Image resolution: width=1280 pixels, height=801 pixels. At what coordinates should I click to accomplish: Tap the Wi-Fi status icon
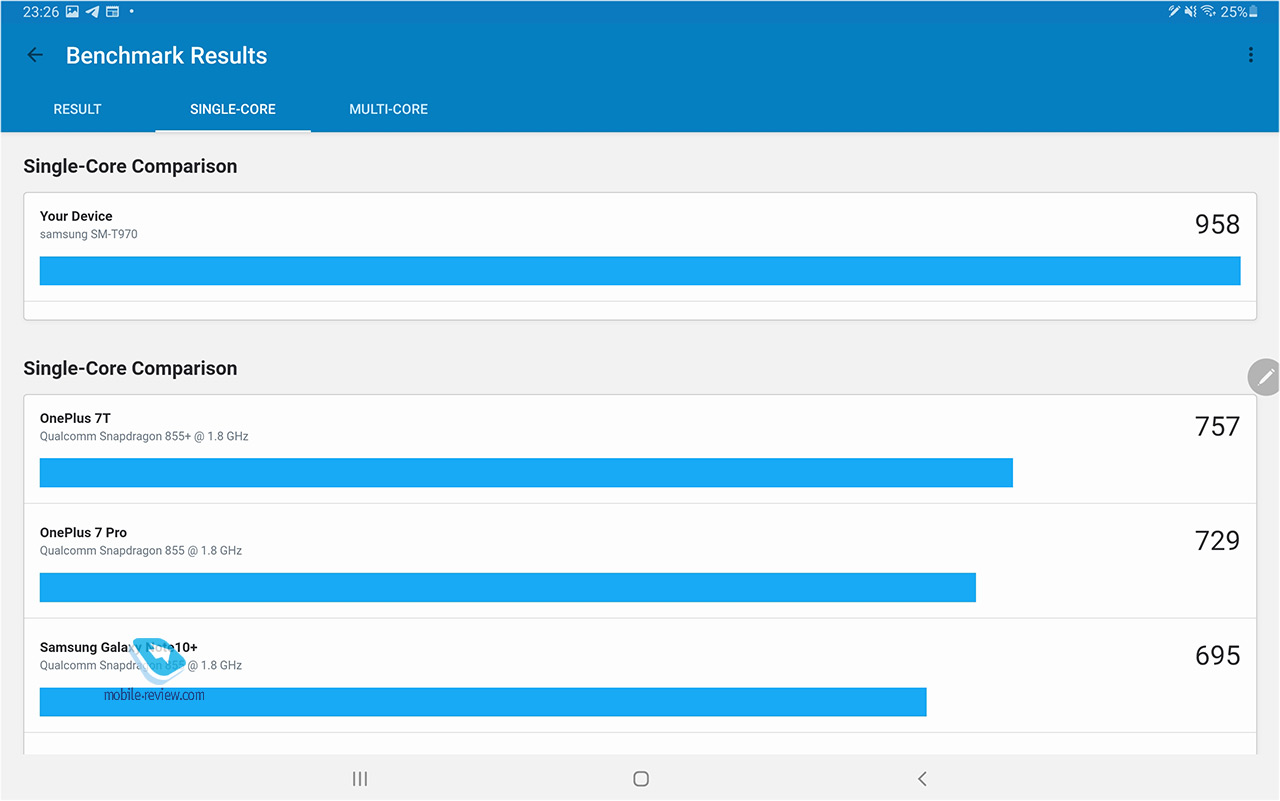pyautogui.click(x=1208, y=12)
